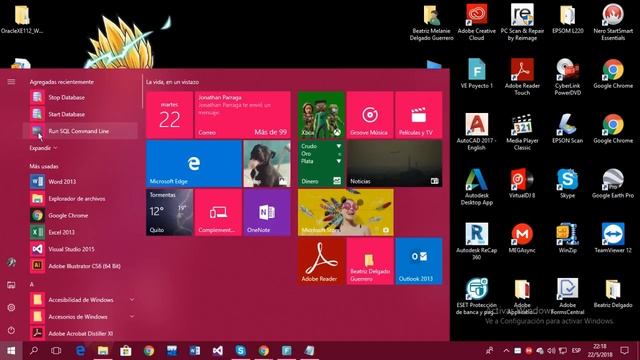
Task: Open Adobe Illustrator CS6 (64 Bit)
Action: pos(80,266)
